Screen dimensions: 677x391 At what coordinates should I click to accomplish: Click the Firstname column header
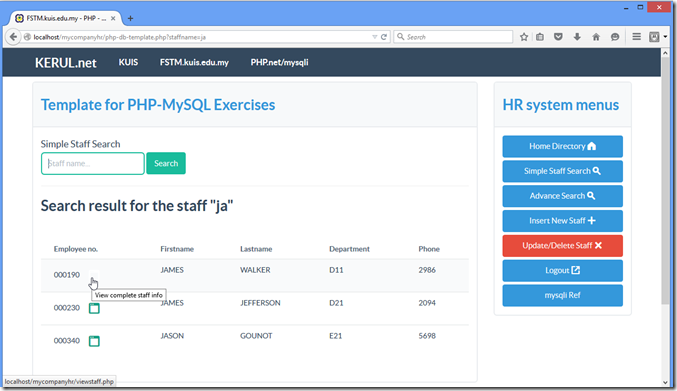[x=177, y=249]
